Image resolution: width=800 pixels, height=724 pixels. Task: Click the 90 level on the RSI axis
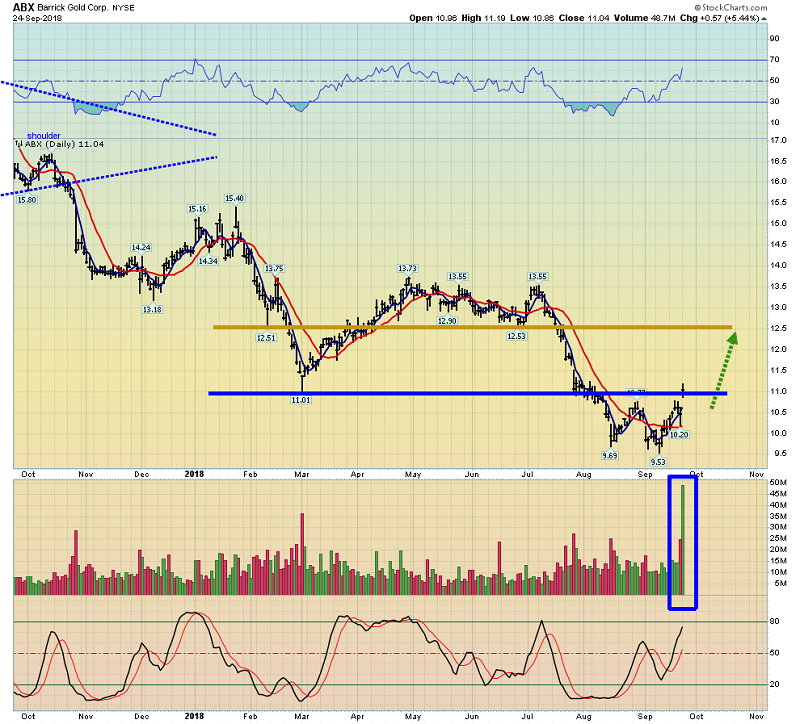[774, 38]
